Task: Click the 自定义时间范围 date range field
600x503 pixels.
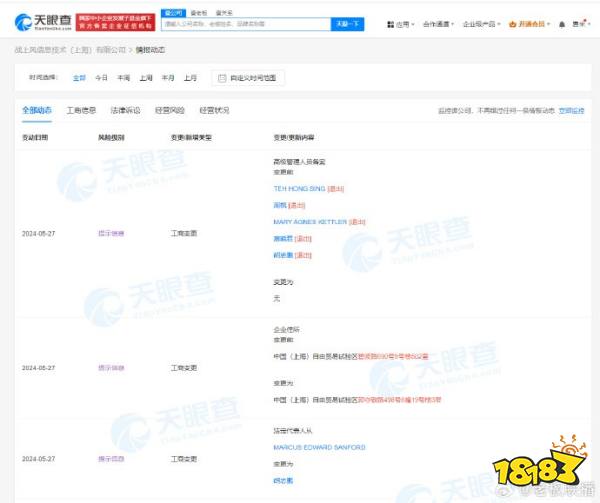Action: pos(257,77)
